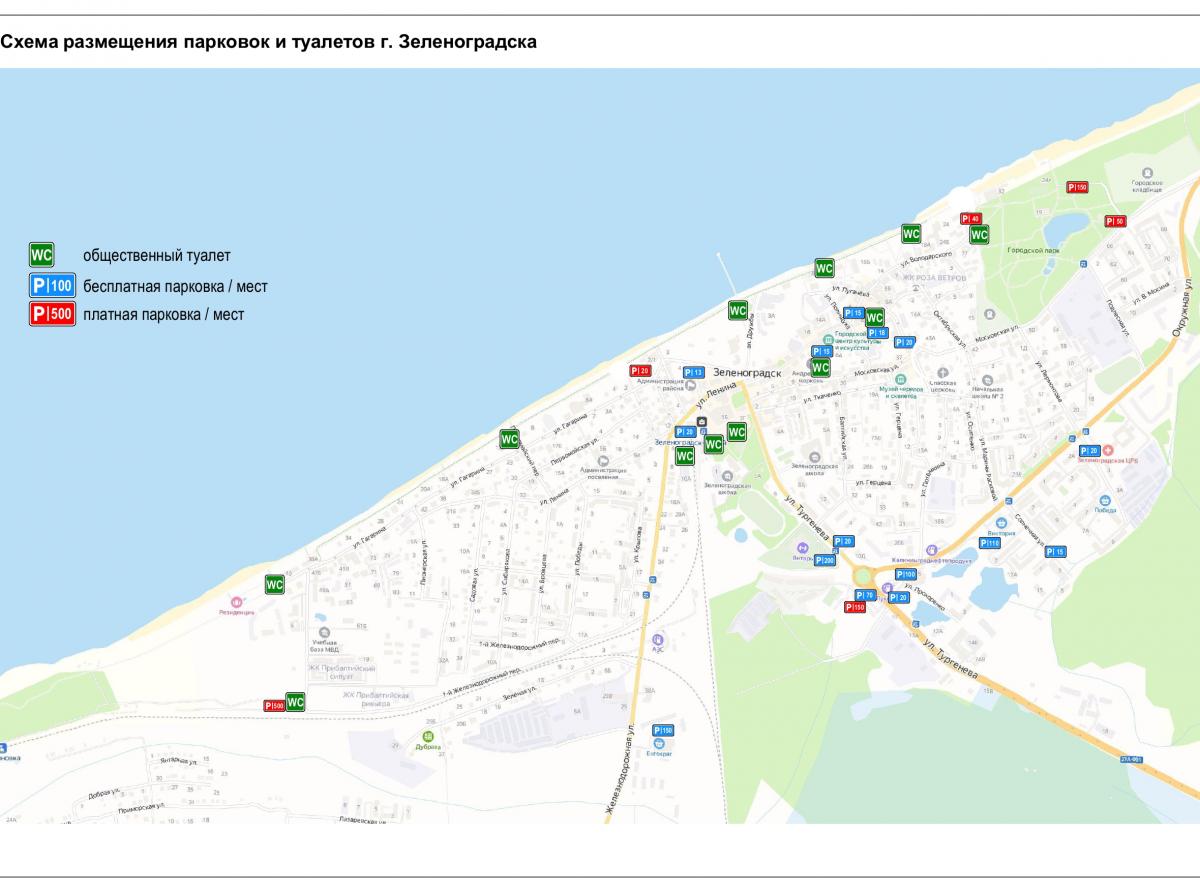The image size is (1200, 892).
Task: Click the blue P|100 legend icon
Action: click(x=53, y=286)
